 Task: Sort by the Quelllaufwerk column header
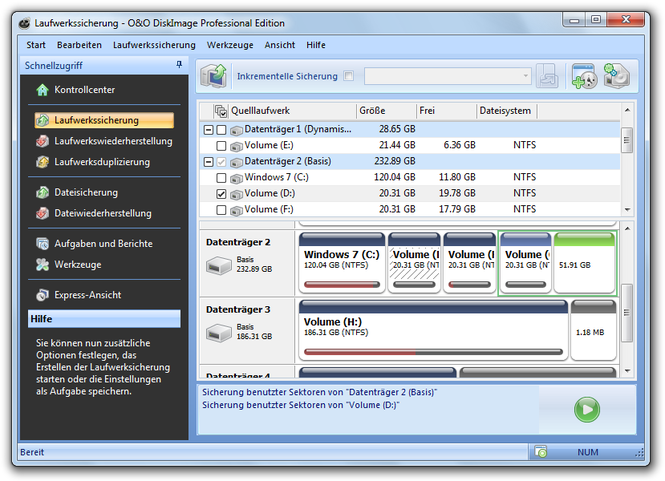tap(293, 111)
